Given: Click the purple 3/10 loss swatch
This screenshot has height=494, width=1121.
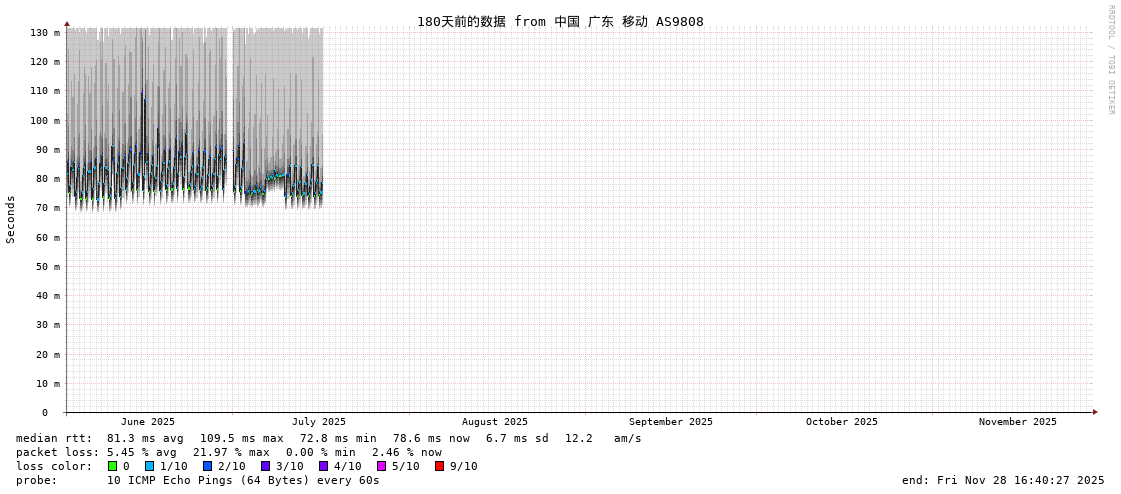Looking at the screenshot, I should pyautogui.click(x=265, y=466).
